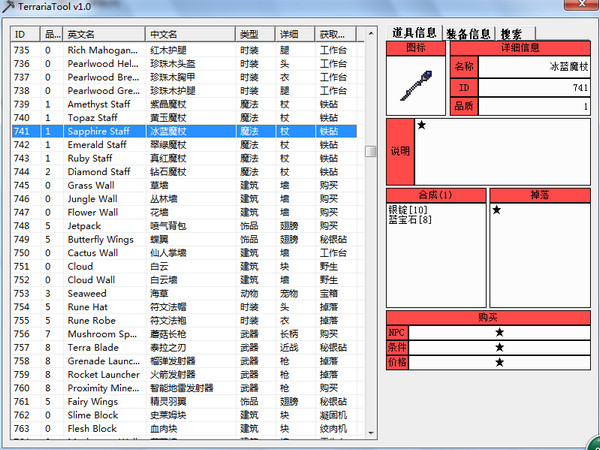Click the list scrollbar down arrow
This screenshot has width=600, height=450.
click(x=370, y=433)
